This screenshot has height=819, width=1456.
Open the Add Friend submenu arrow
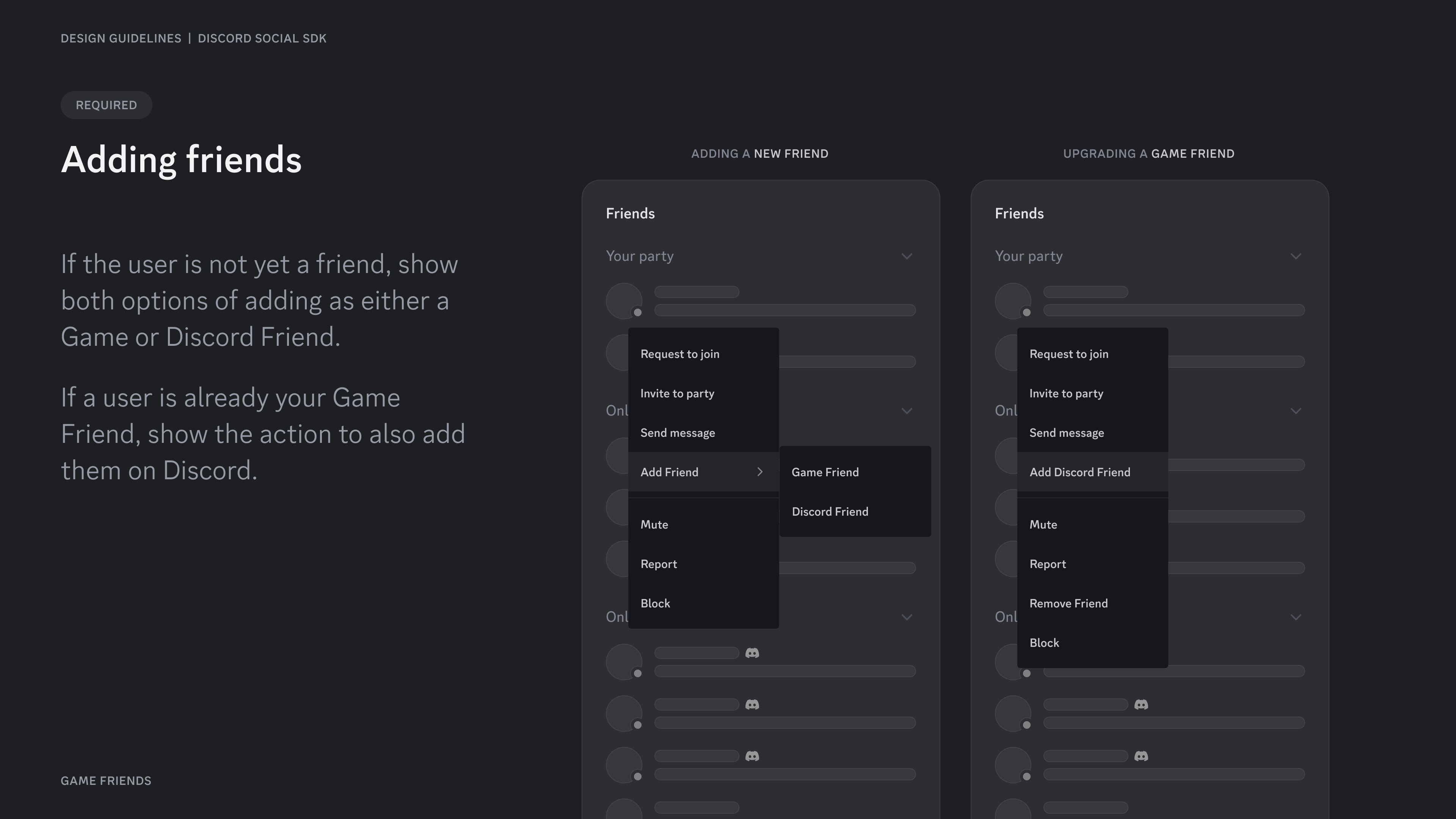760,472
